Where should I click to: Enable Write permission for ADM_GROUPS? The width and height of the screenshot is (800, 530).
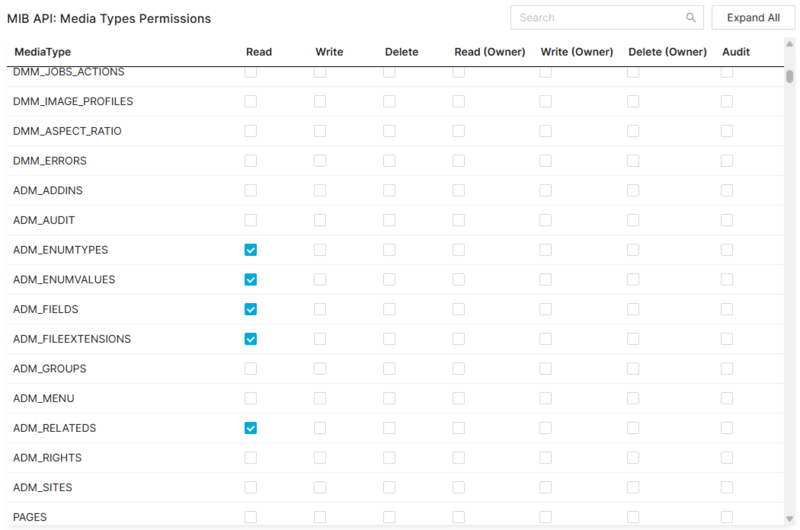coord(320,369)
